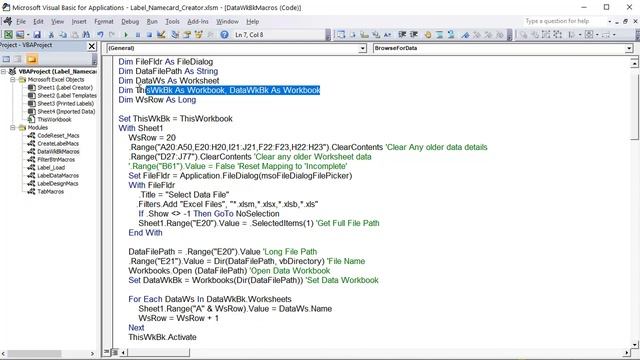Click Project pane horizontal scrollbar
640x360 pixels.
click(48, 353)
